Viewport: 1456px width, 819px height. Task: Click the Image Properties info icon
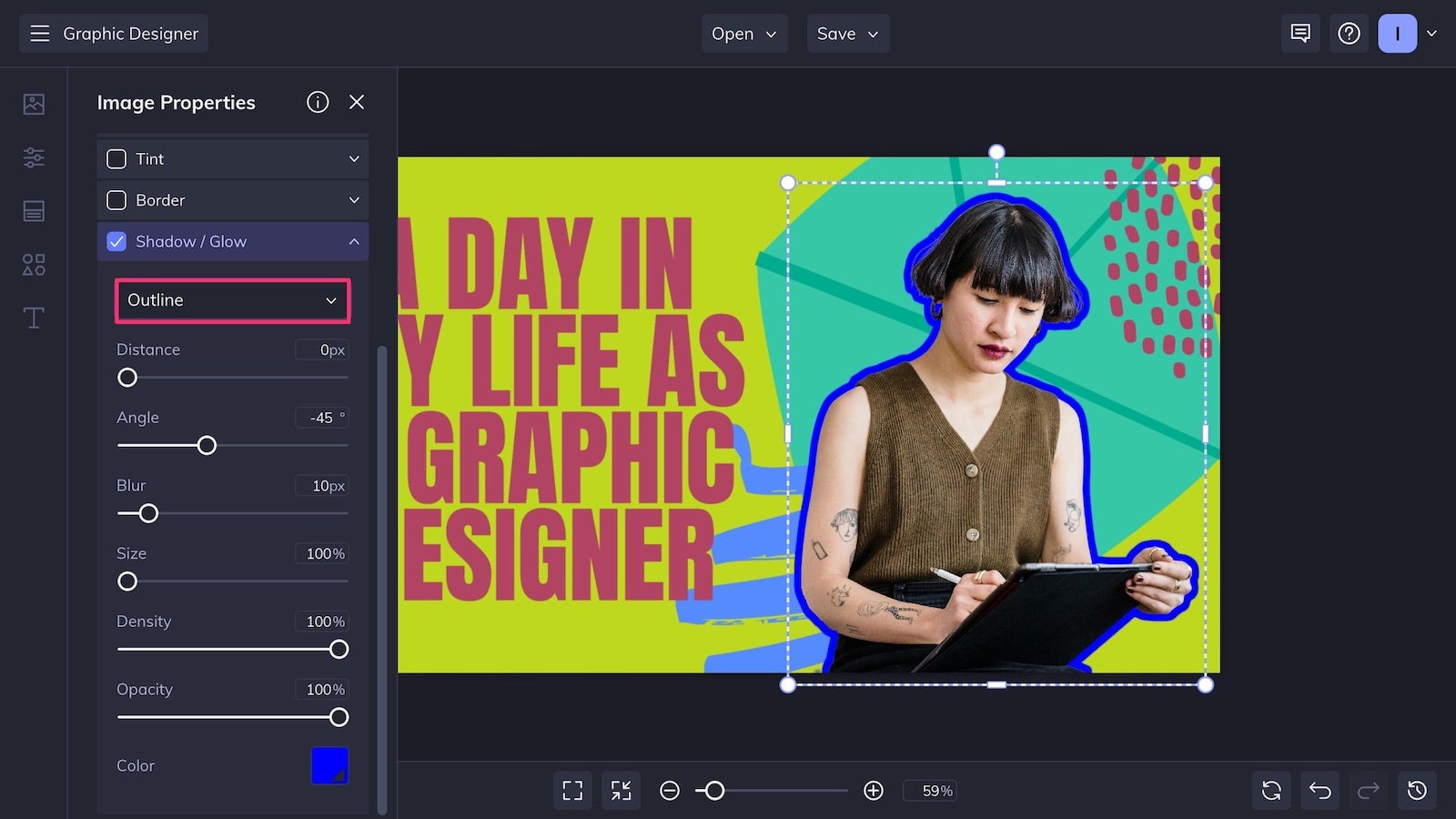tap(318, 102)
